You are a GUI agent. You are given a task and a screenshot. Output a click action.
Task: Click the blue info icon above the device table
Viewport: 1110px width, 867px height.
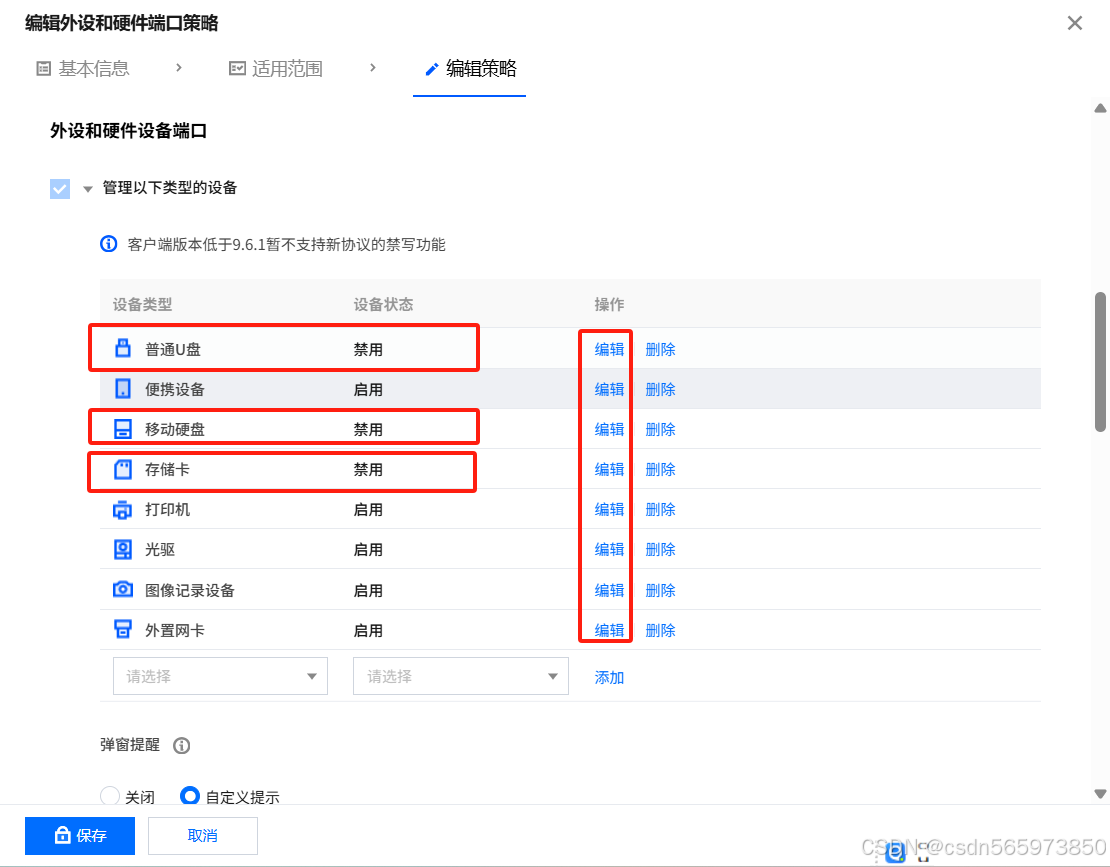[x=108, y=243]
